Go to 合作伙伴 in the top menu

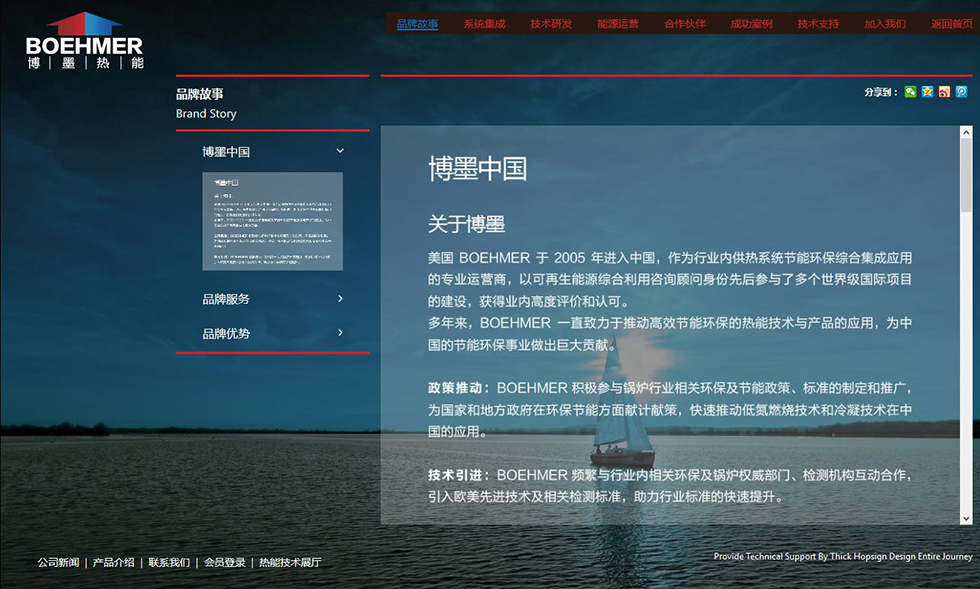click(x=685, y=24)
